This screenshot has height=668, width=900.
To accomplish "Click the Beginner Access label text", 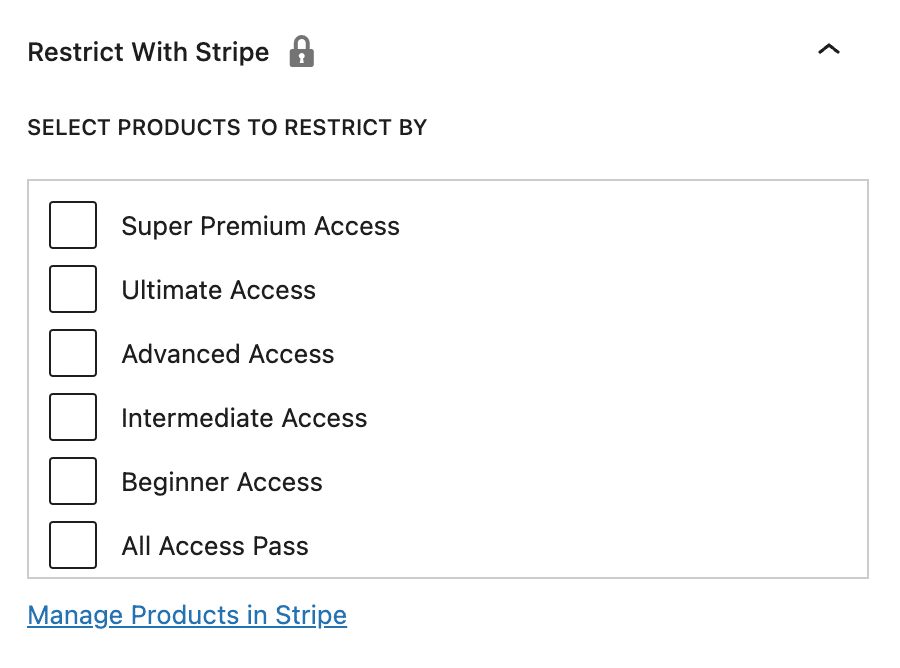I will [222, 482].
